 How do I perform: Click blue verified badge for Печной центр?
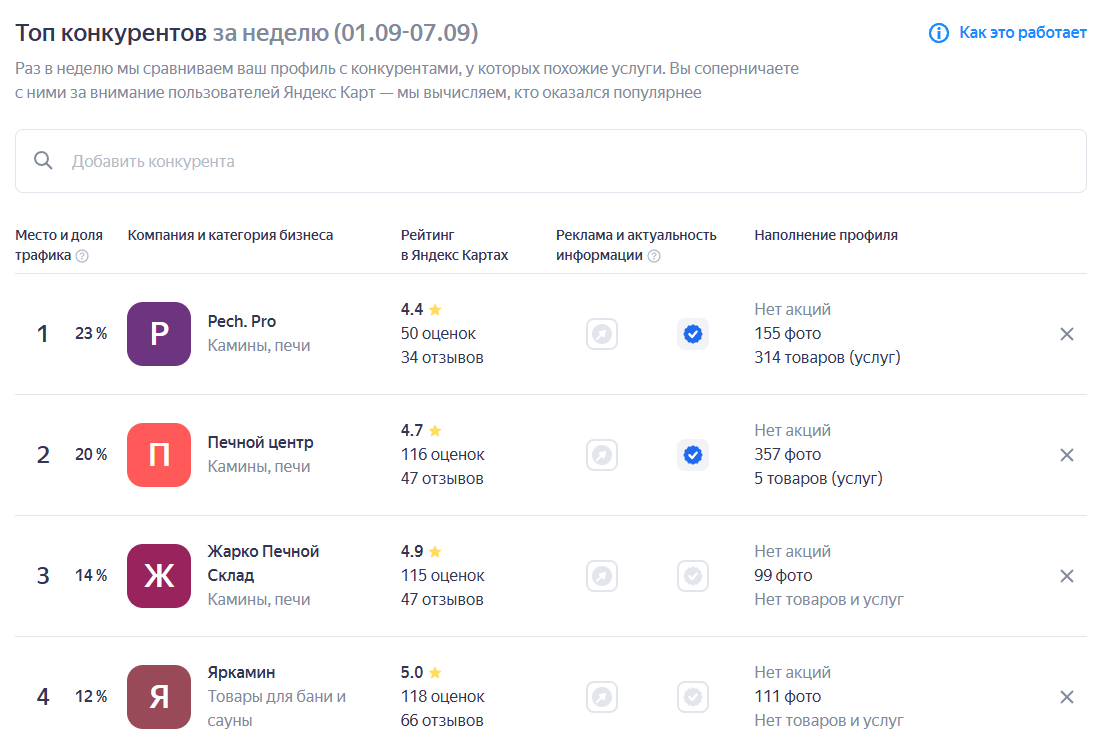693,455
